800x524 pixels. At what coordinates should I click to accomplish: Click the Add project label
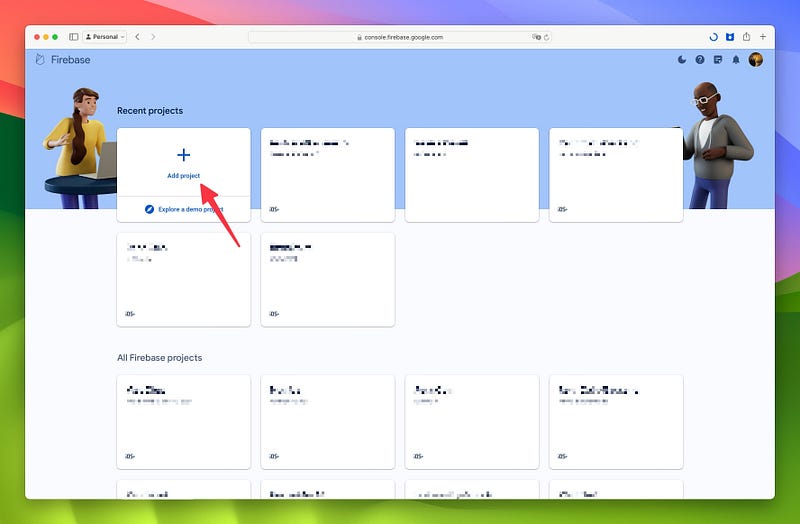(184, 176)
